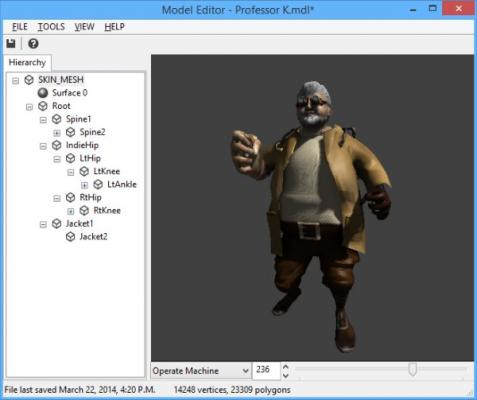
Task: Expand the Spine2 tree node
Action: click(x=57, y=133)
